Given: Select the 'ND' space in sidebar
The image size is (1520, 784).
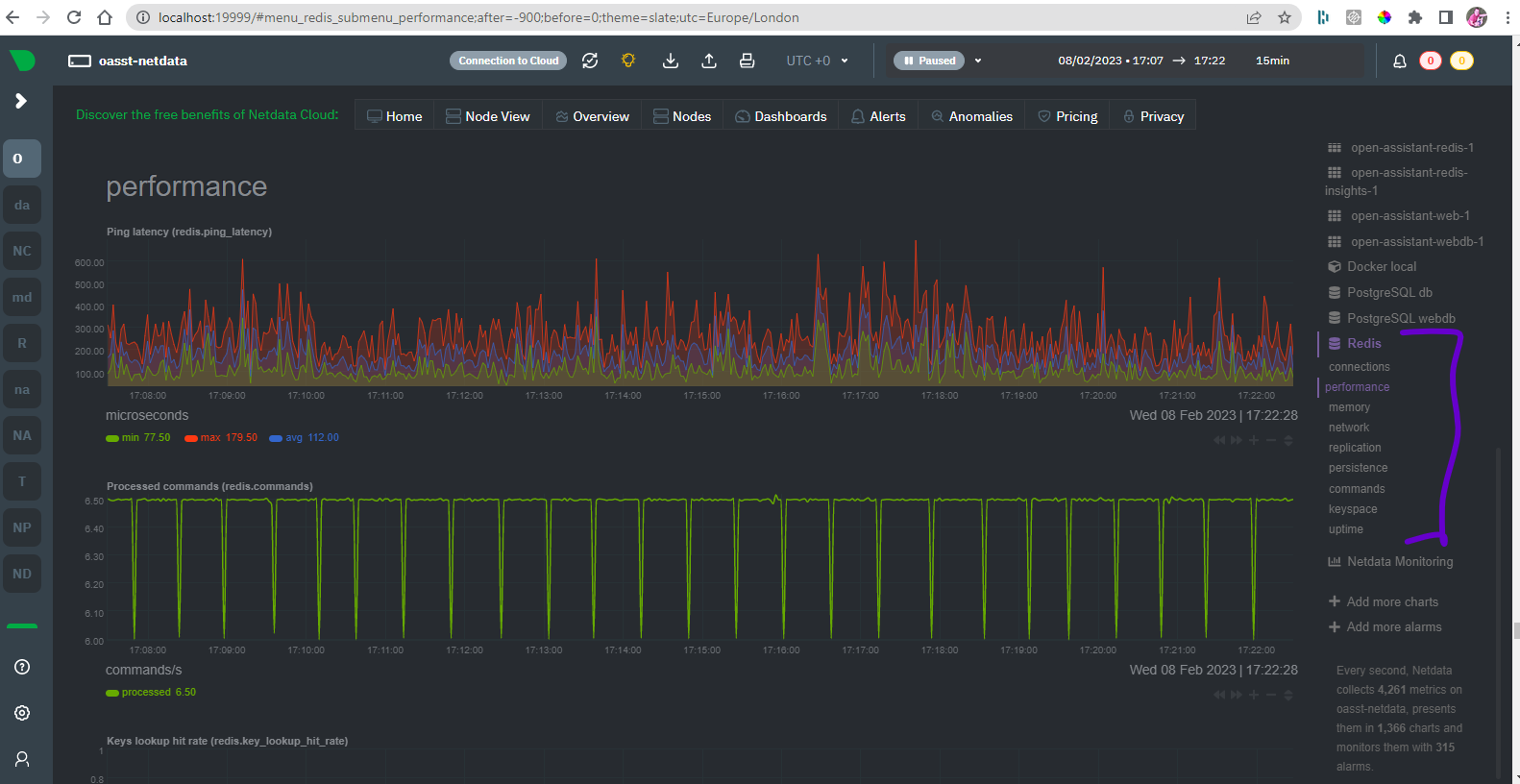Looking at the screenshot, I should click(x=22, y=574).
